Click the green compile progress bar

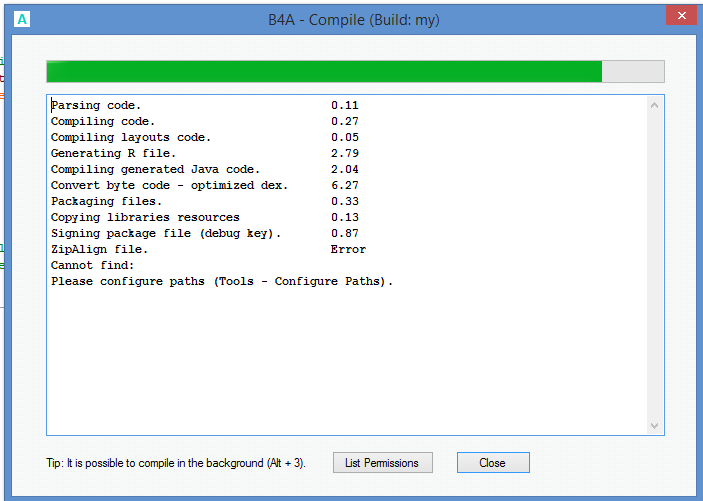(355, 71)
